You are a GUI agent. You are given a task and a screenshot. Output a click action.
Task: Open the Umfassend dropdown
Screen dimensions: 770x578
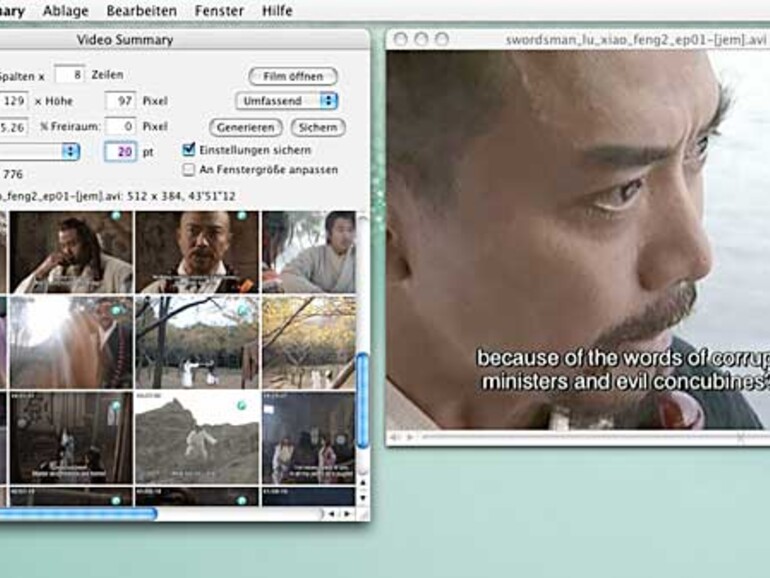(286, 101)
